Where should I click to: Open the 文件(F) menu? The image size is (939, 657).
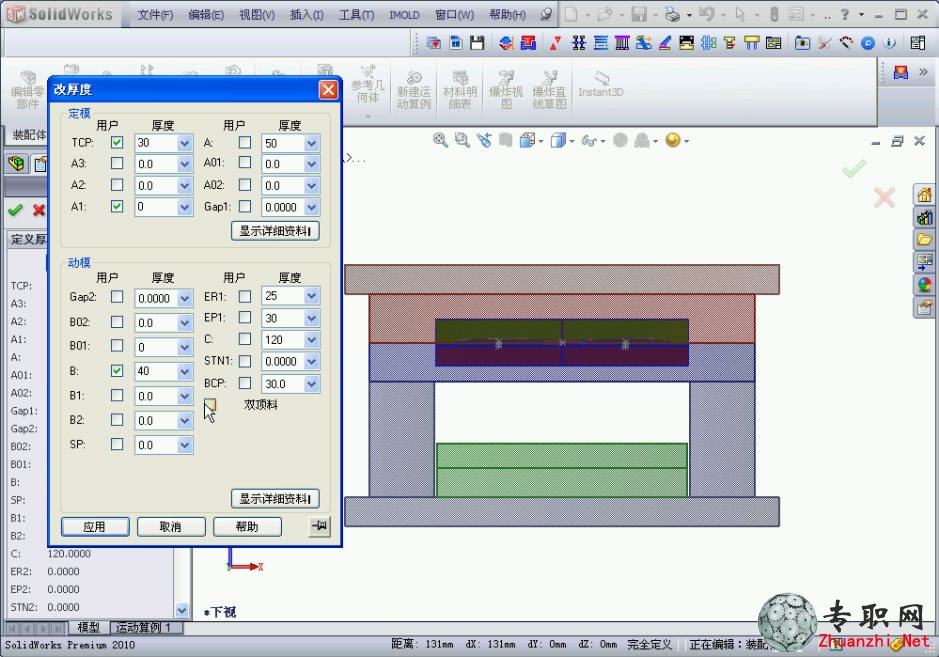click(x=155, y=14)
